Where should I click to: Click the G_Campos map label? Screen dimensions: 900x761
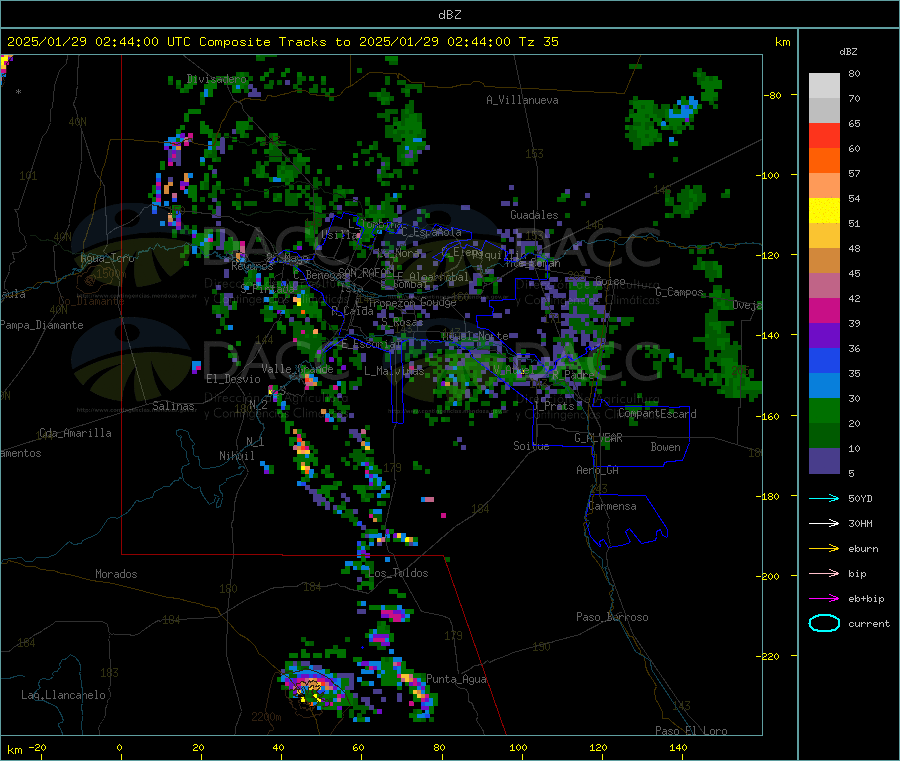point(679,292)
